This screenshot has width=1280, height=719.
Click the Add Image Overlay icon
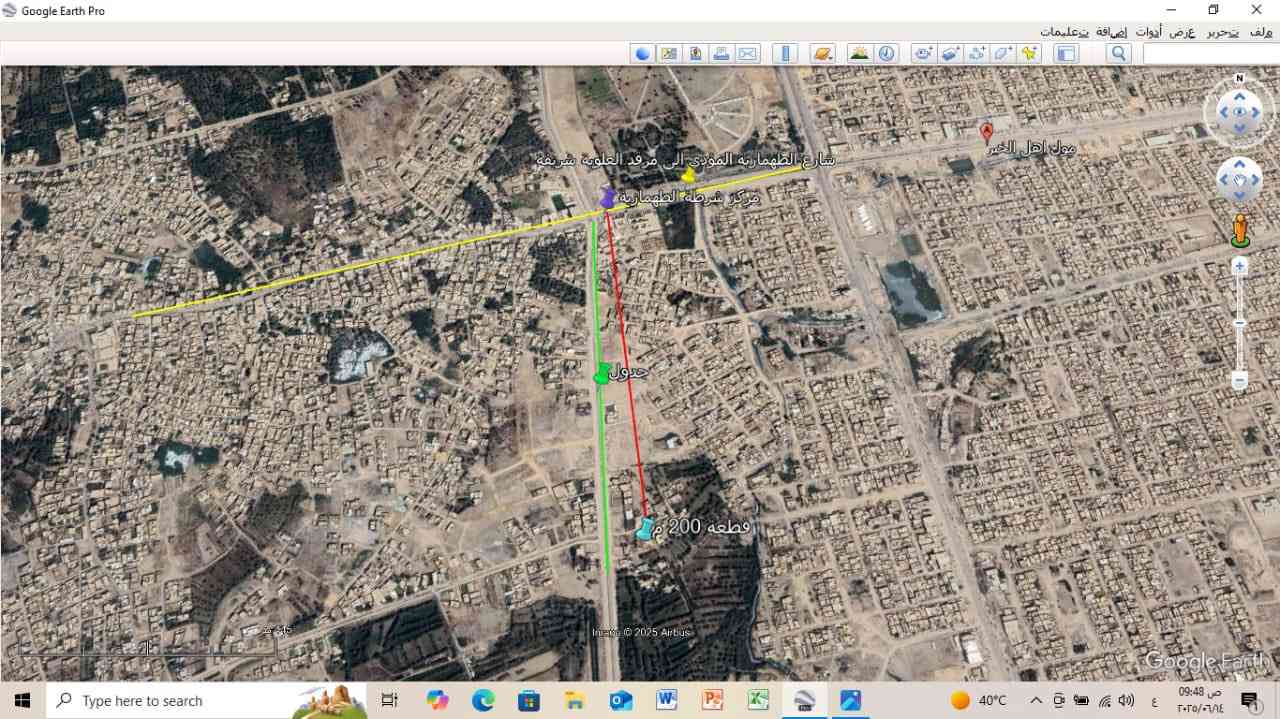pos(950,54)
